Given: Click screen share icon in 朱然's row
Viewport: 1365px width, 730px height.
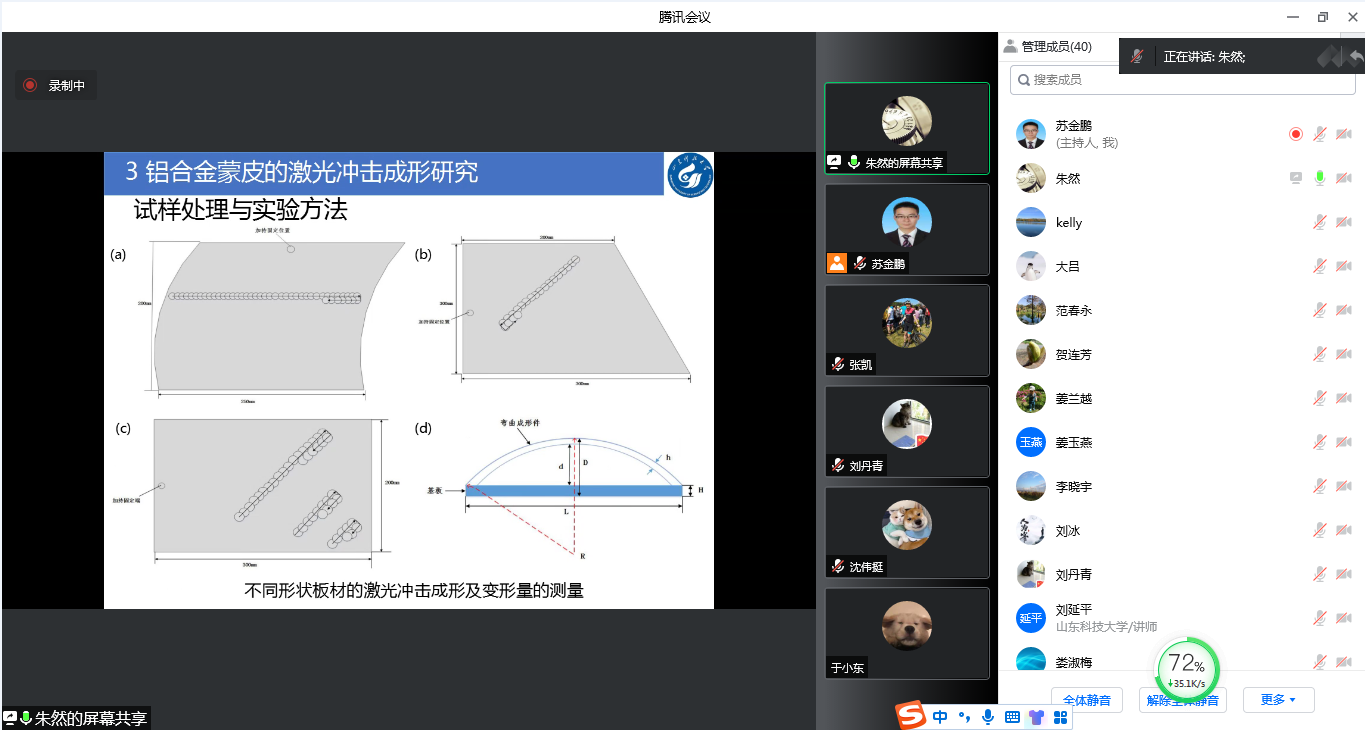Looking at the screenshot, I should 1296,178.
